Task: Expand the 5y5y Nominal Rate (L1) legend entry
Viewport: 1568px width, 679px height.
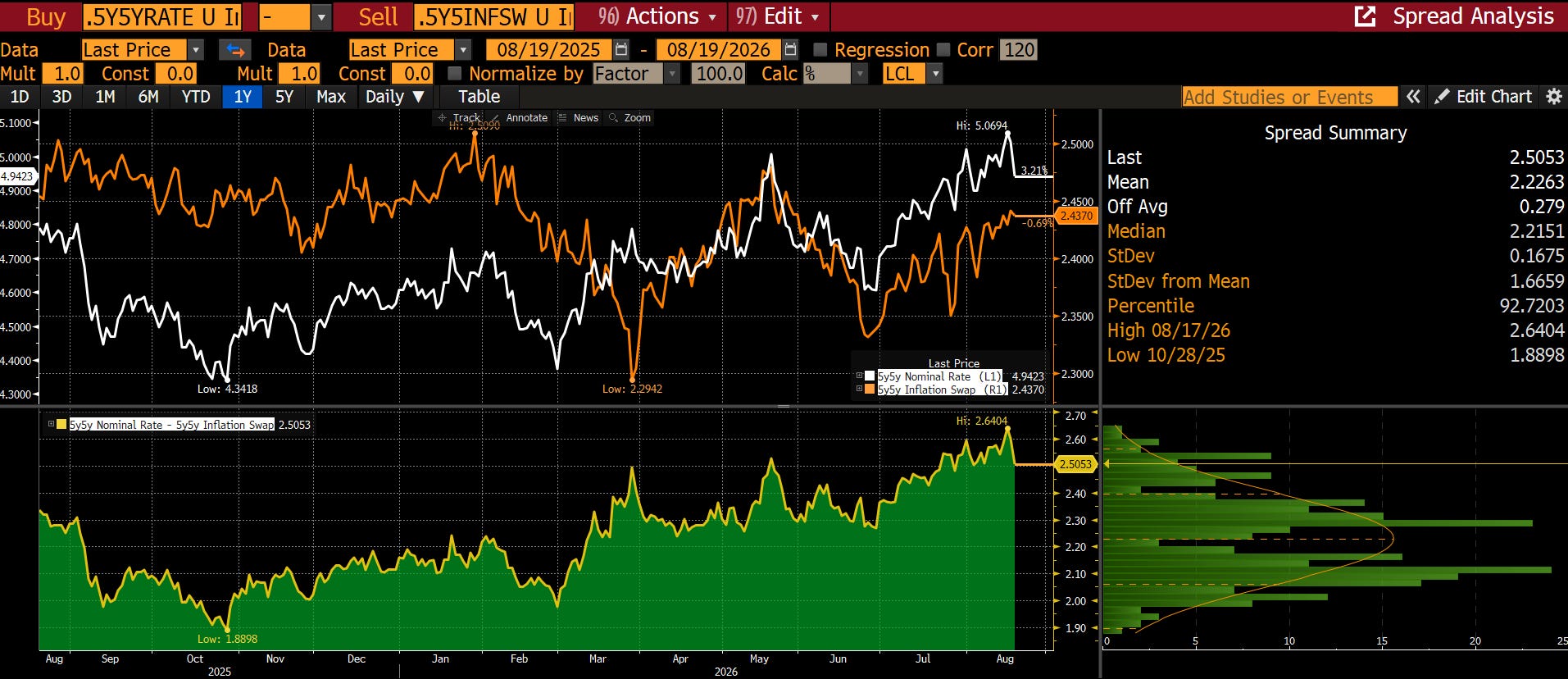Action: click(859, 376)
